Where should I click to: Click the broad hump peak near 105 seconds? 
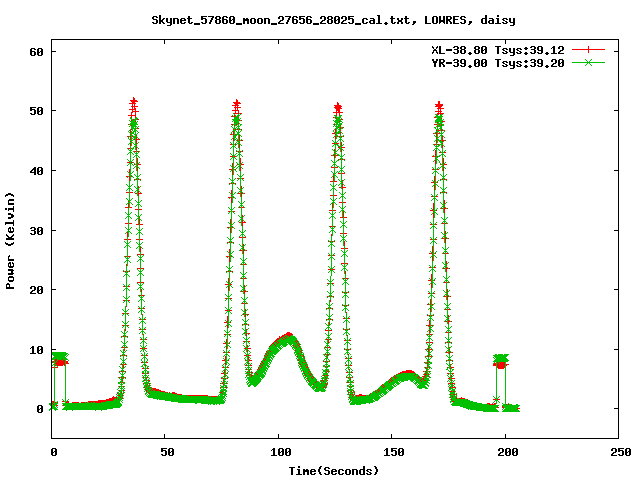tap(289, 336)
